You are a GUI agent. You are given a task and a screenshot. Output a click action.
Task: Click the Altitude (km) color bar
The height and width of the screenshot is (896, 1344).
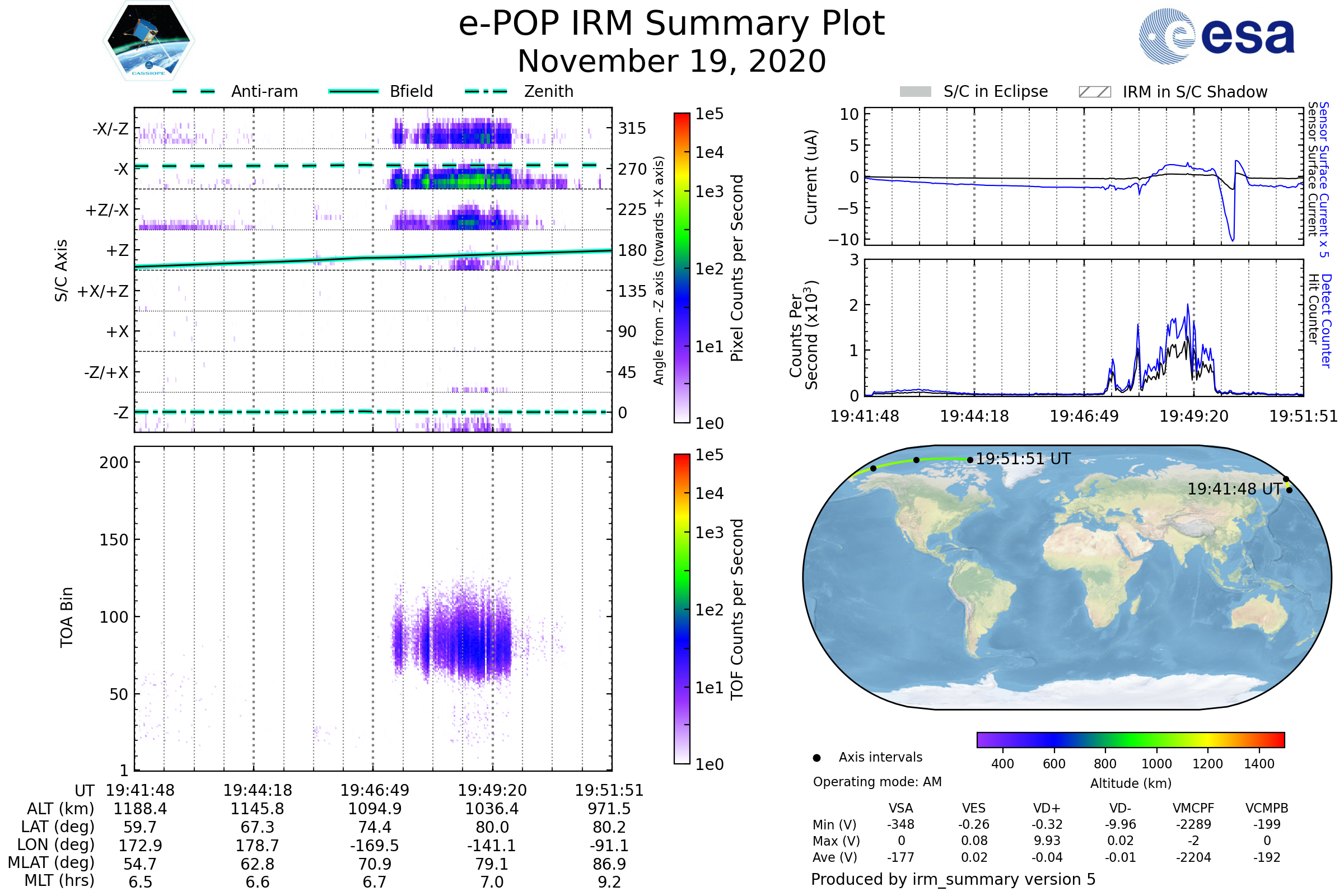click(x=1130, y=740)
